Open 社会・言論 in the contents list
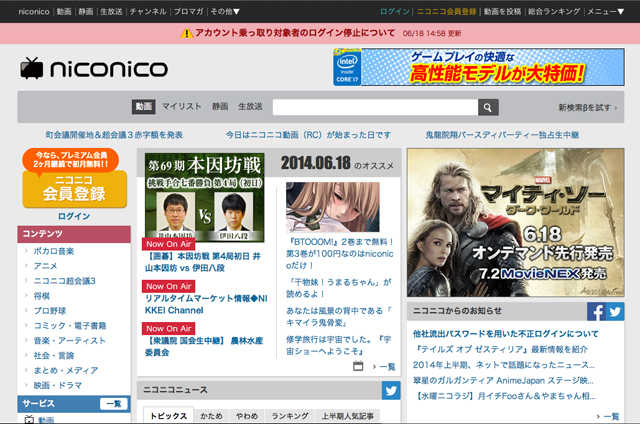640x424 pixels. 53,355
